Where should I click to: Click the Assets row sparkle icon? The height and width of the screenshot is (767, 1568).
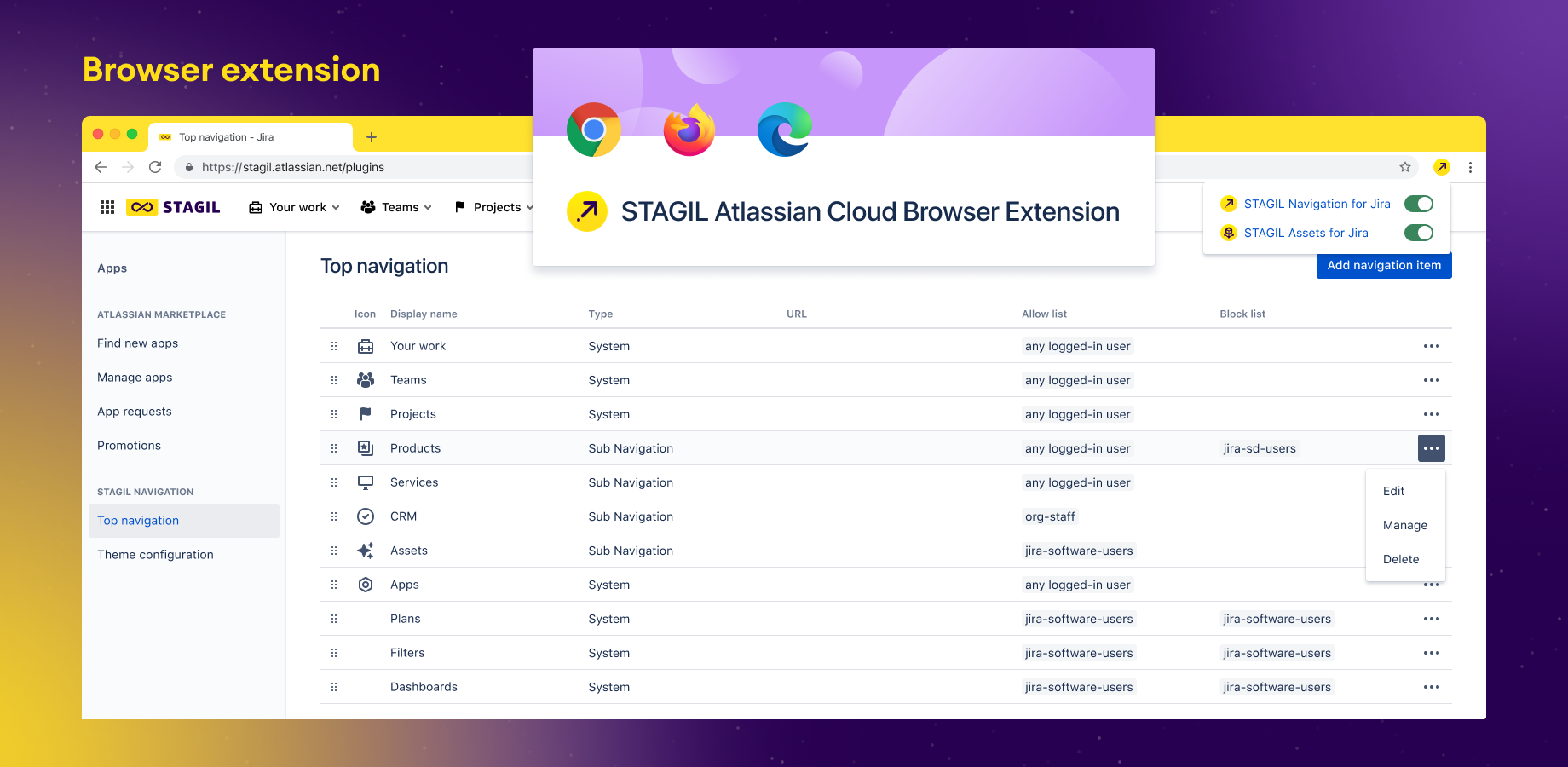366,551
